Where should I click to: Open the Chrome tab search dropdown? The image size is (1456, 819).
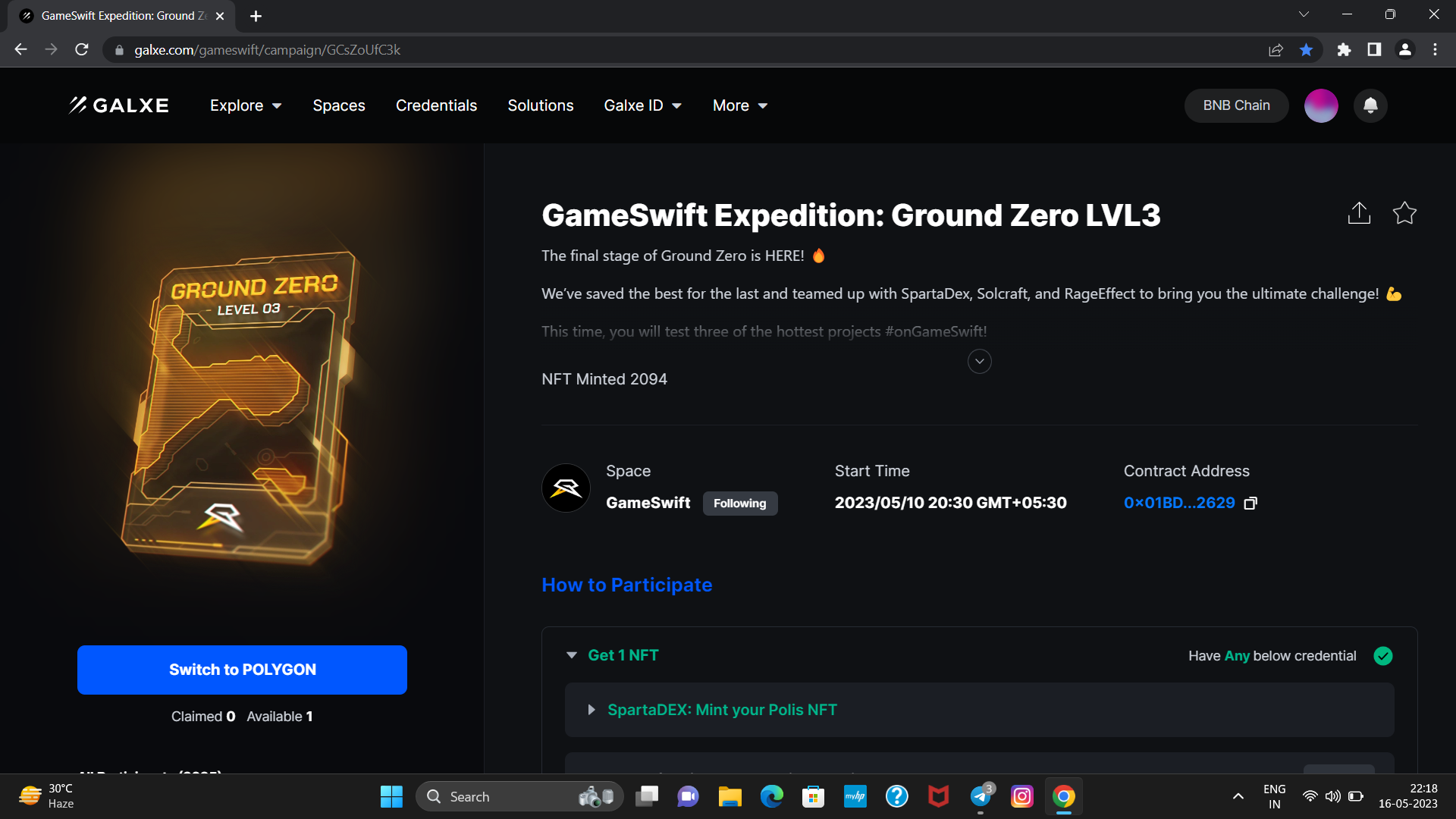[1304, 14]
